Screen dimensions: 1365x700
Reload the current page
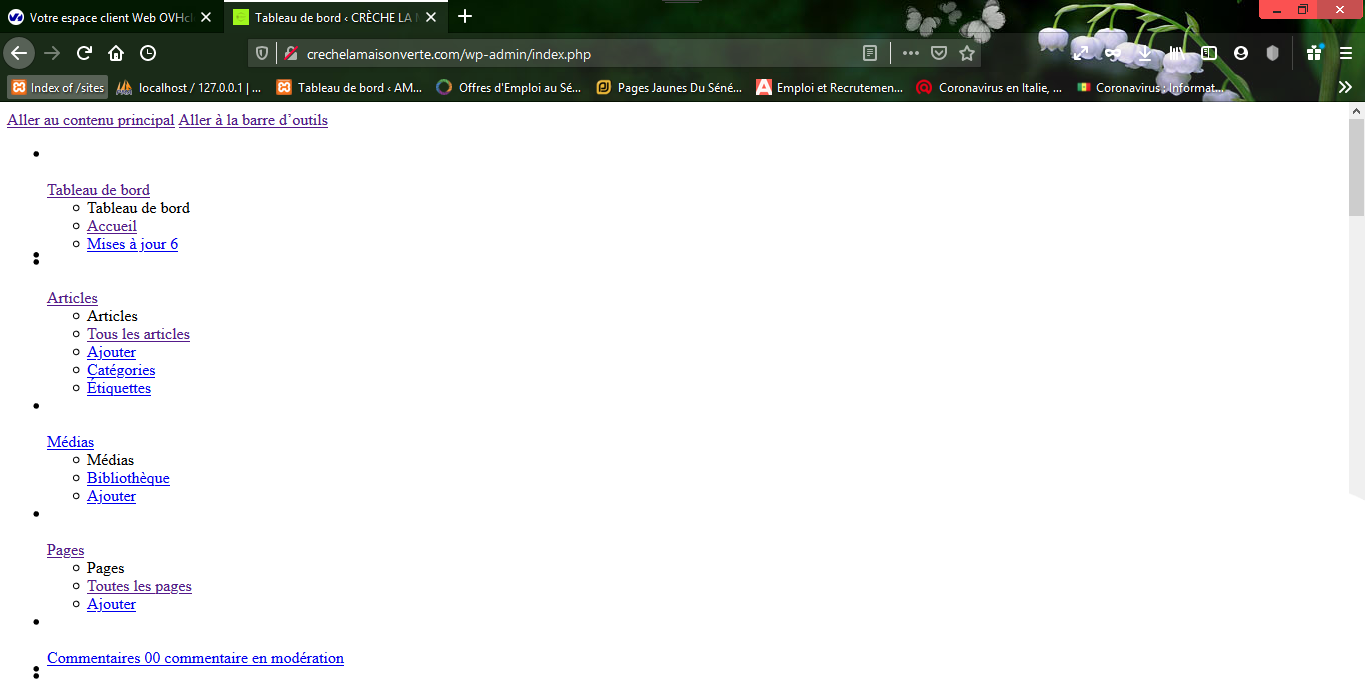[85, 53]
